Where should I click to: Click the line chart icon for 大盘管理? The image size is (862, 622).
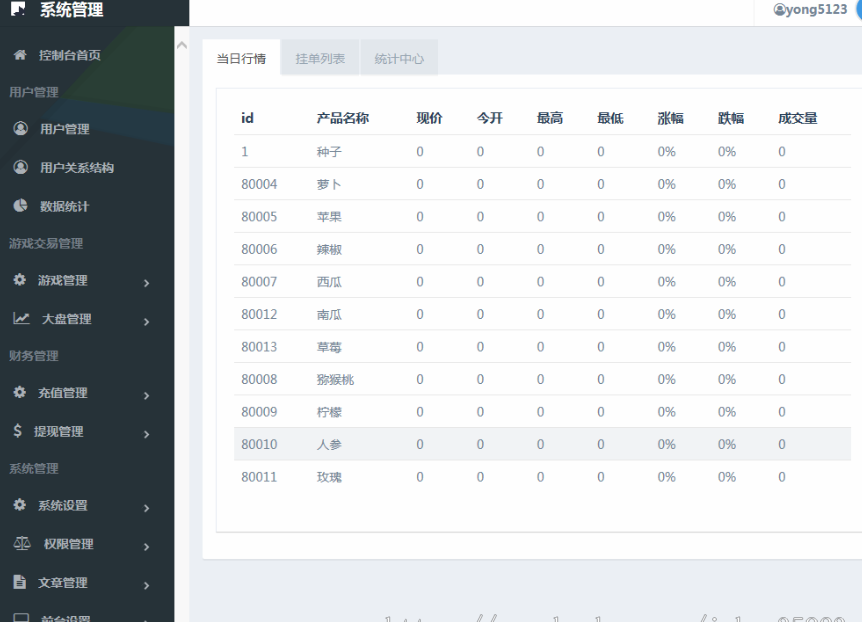pos(20,319)
